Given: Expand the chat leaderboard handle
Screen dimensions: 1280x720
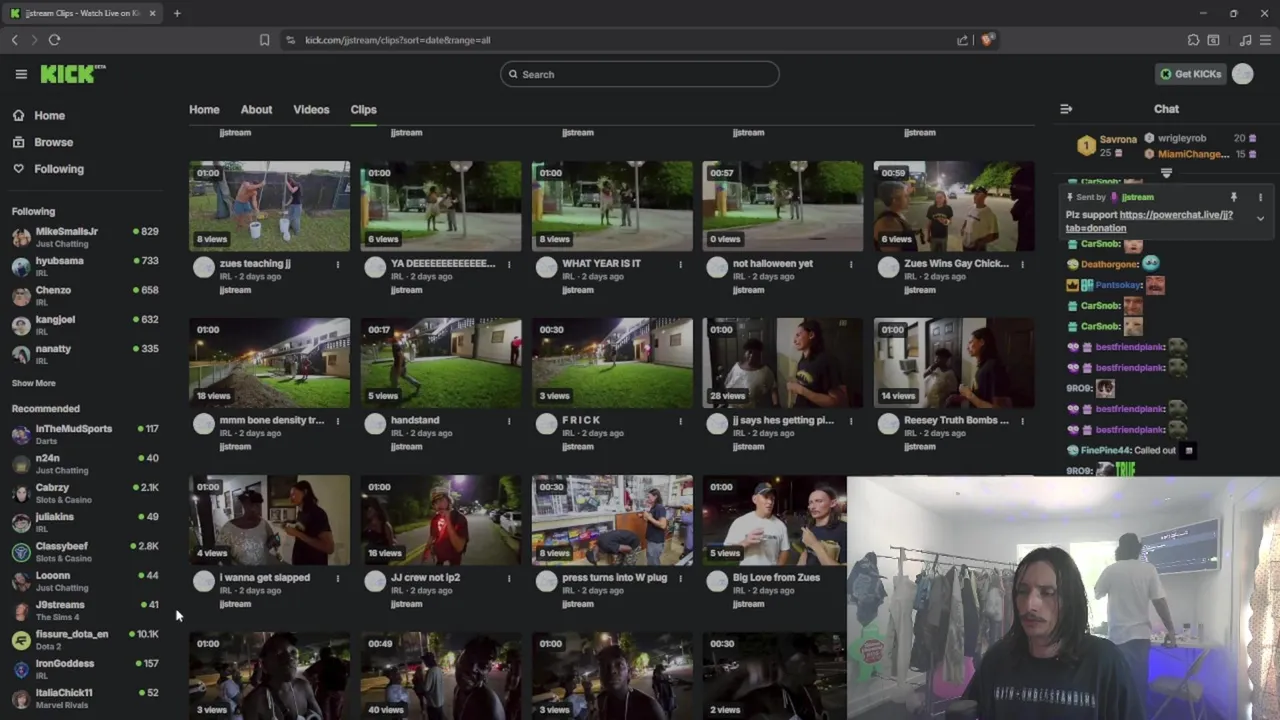Looking at the screenshot, I should coord(1166,173).
